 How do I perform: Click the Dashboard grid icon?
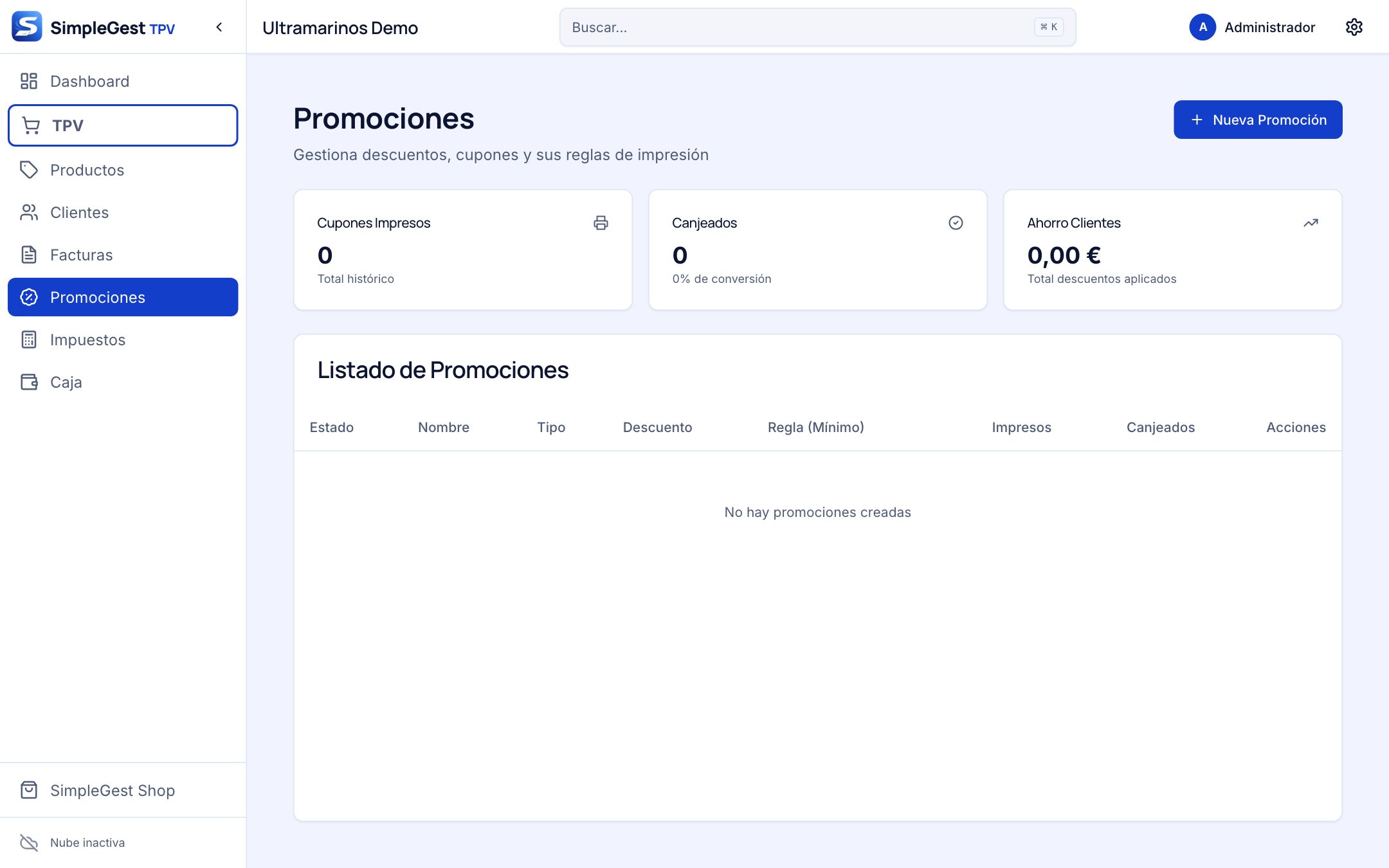pyautogui.click(x=29, y=81)
